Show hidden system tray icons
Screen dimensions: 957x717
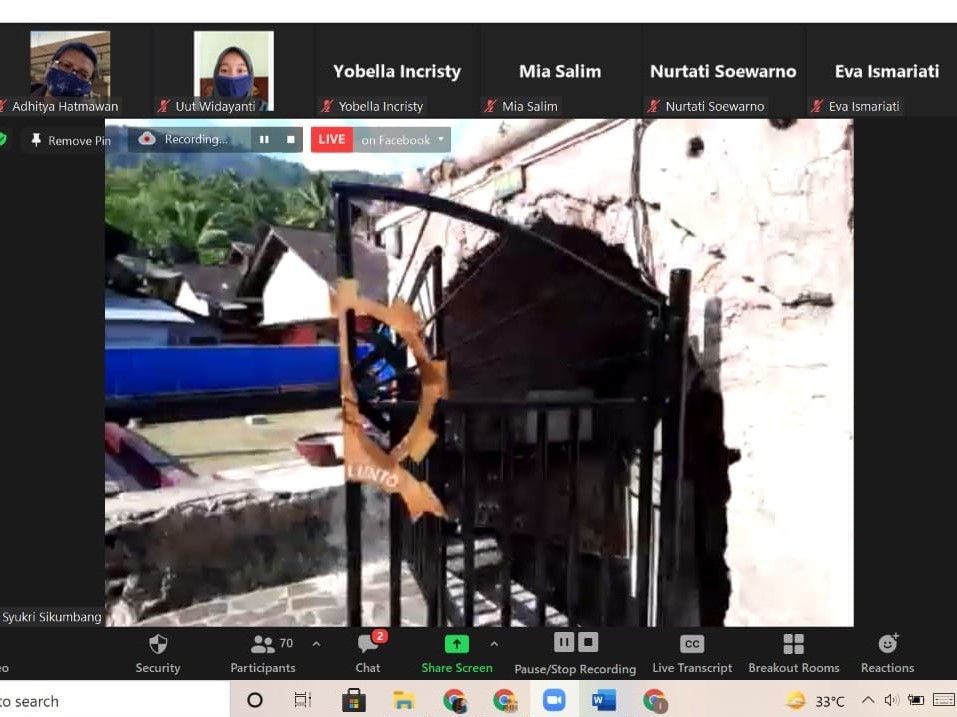pyautogui.click(x=867, y=701)
